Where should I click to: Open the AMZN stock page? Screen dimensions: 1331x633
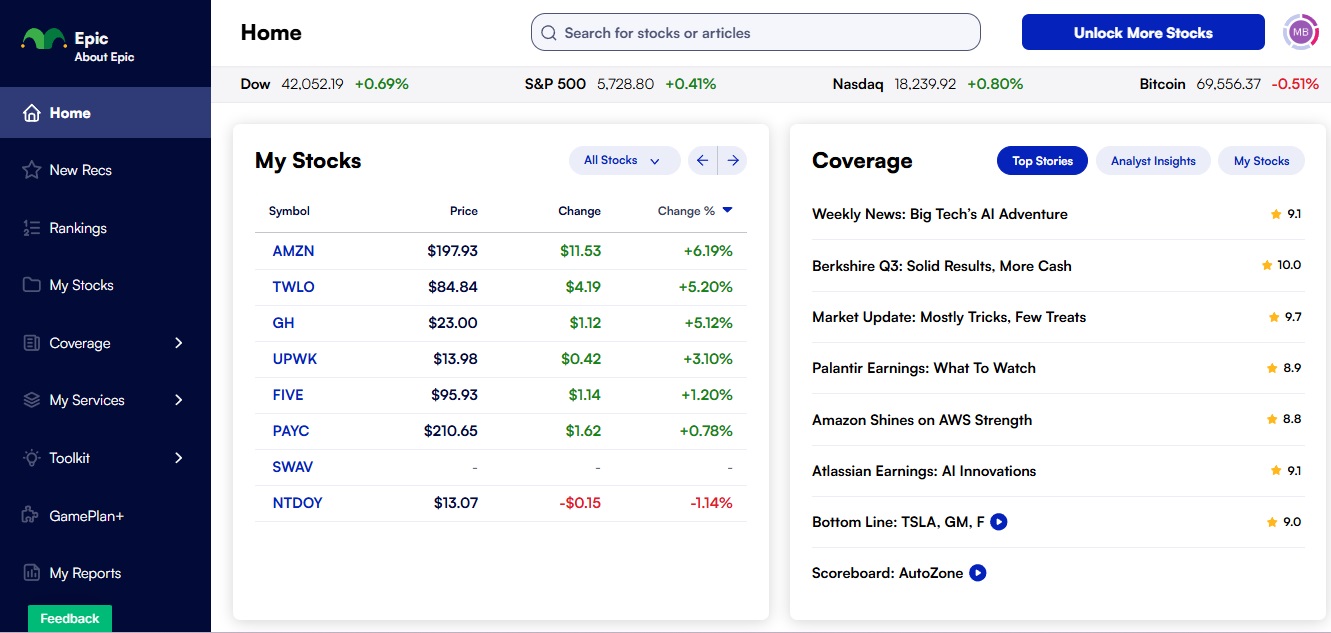point(293,250)
